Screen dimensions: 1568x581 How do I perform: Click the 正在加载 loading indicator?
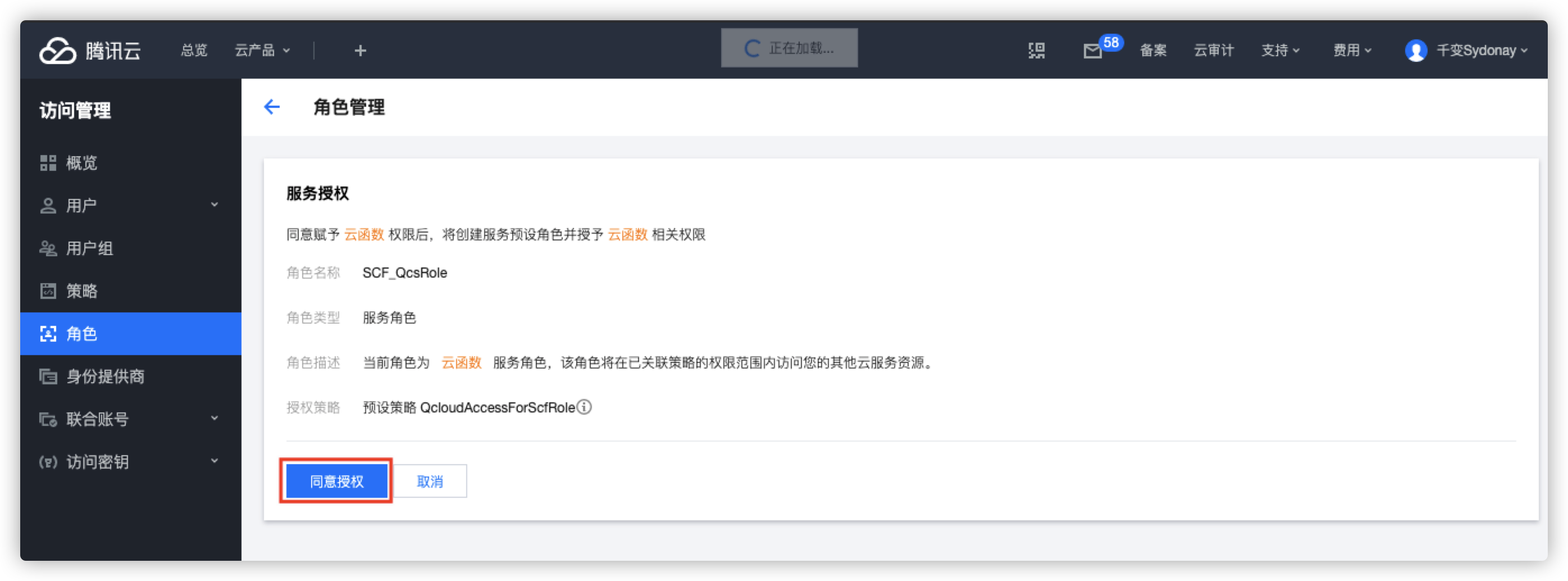coord(789,48)
